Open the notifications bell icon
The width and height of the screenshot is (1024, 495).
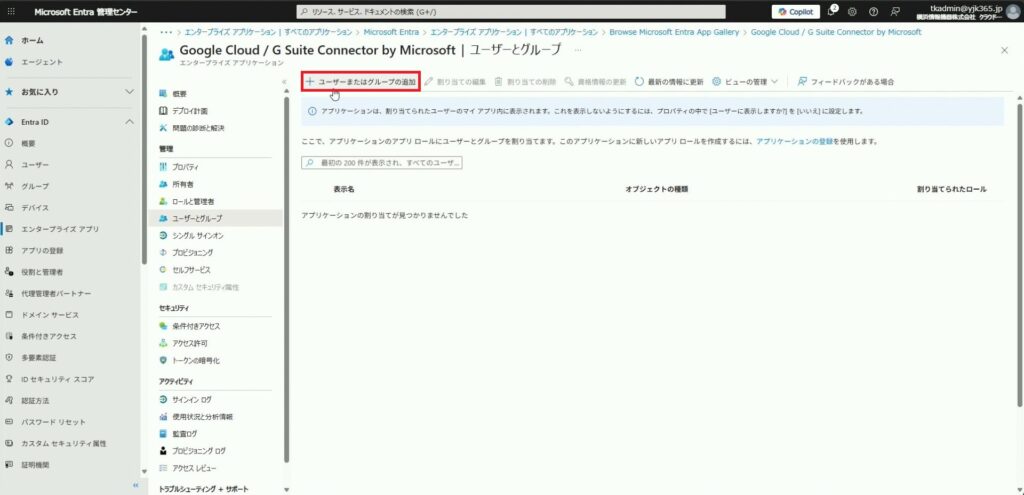[831, 12]
